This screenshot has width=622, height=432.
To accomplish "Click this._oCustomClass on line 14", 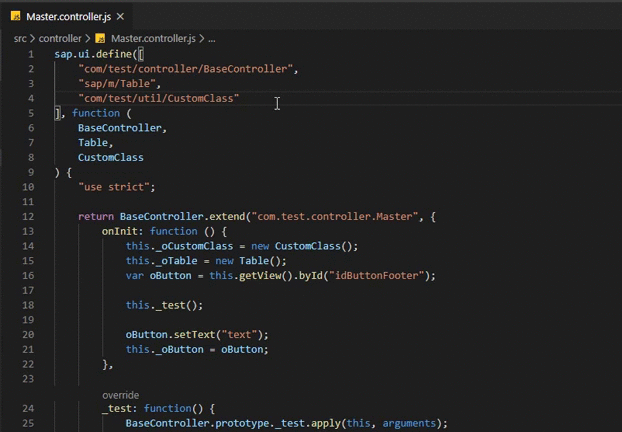I will 179,246.
